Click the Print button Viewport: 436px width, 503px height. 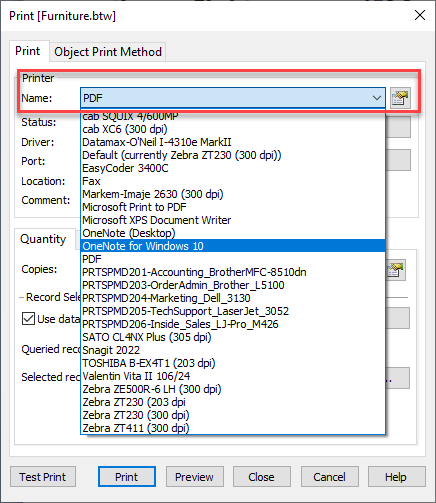[x=127, y=477]
